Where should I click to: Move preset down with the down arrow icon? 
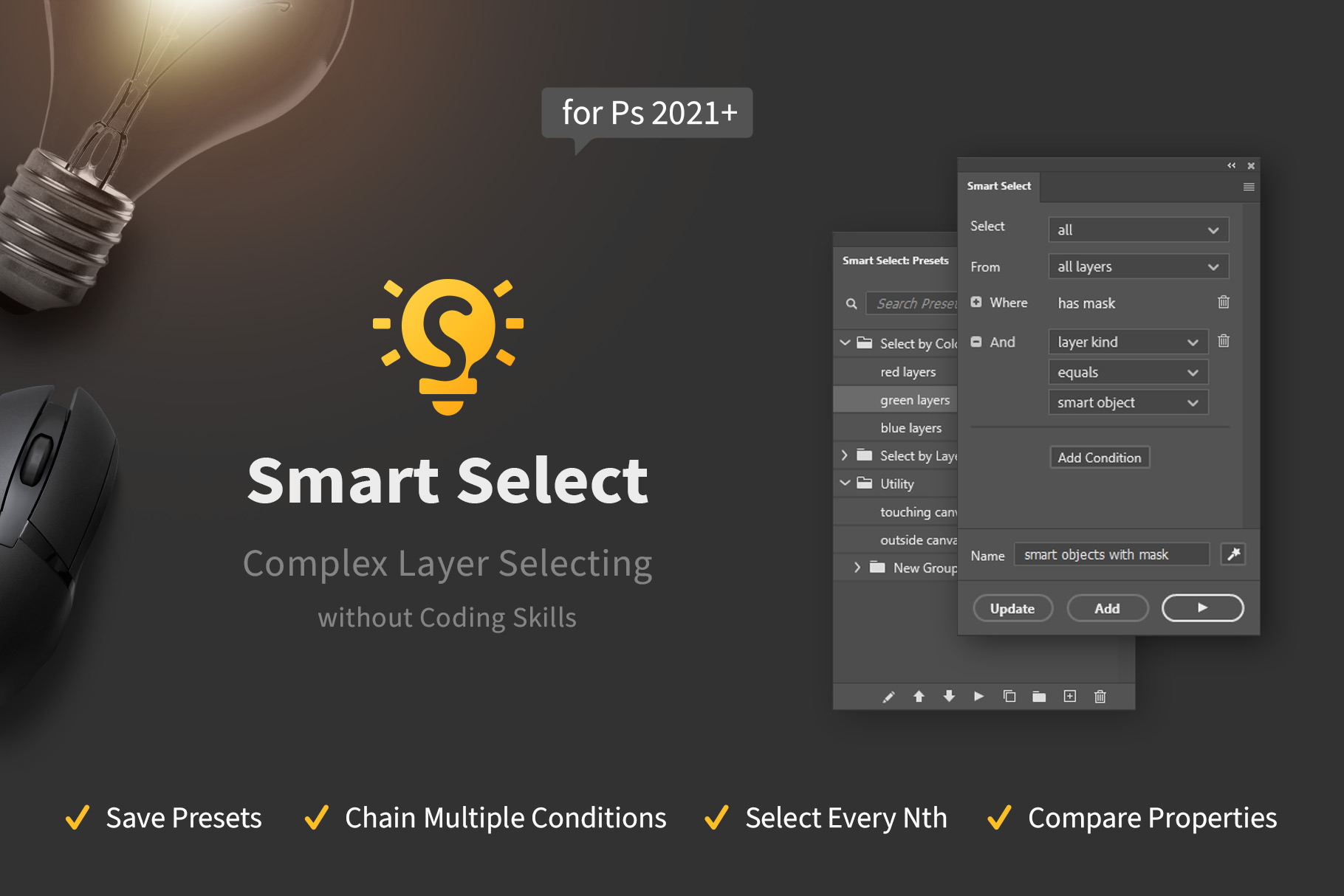coord(949,696)
